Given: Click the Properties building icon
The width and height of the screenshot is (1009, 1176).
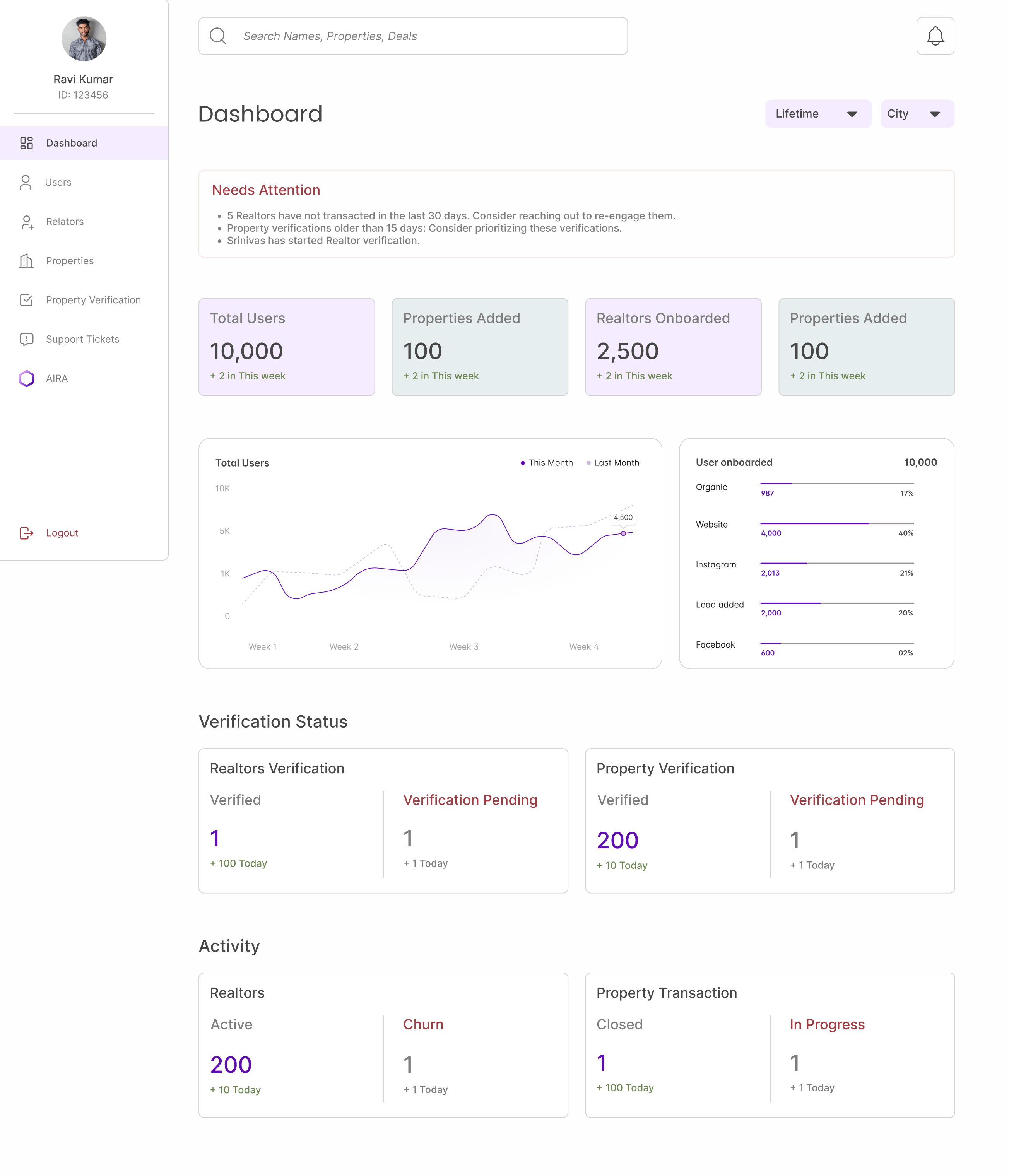Looking at the screenshot, I should click(26, 260).
